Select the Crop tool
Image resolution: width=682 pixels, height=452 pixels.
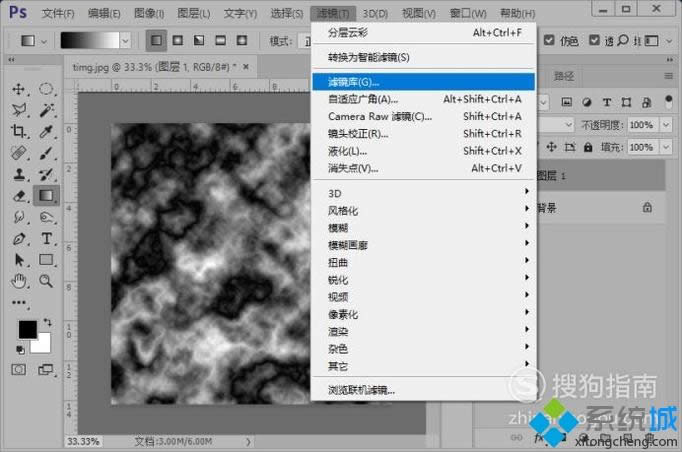coord(19,131)
